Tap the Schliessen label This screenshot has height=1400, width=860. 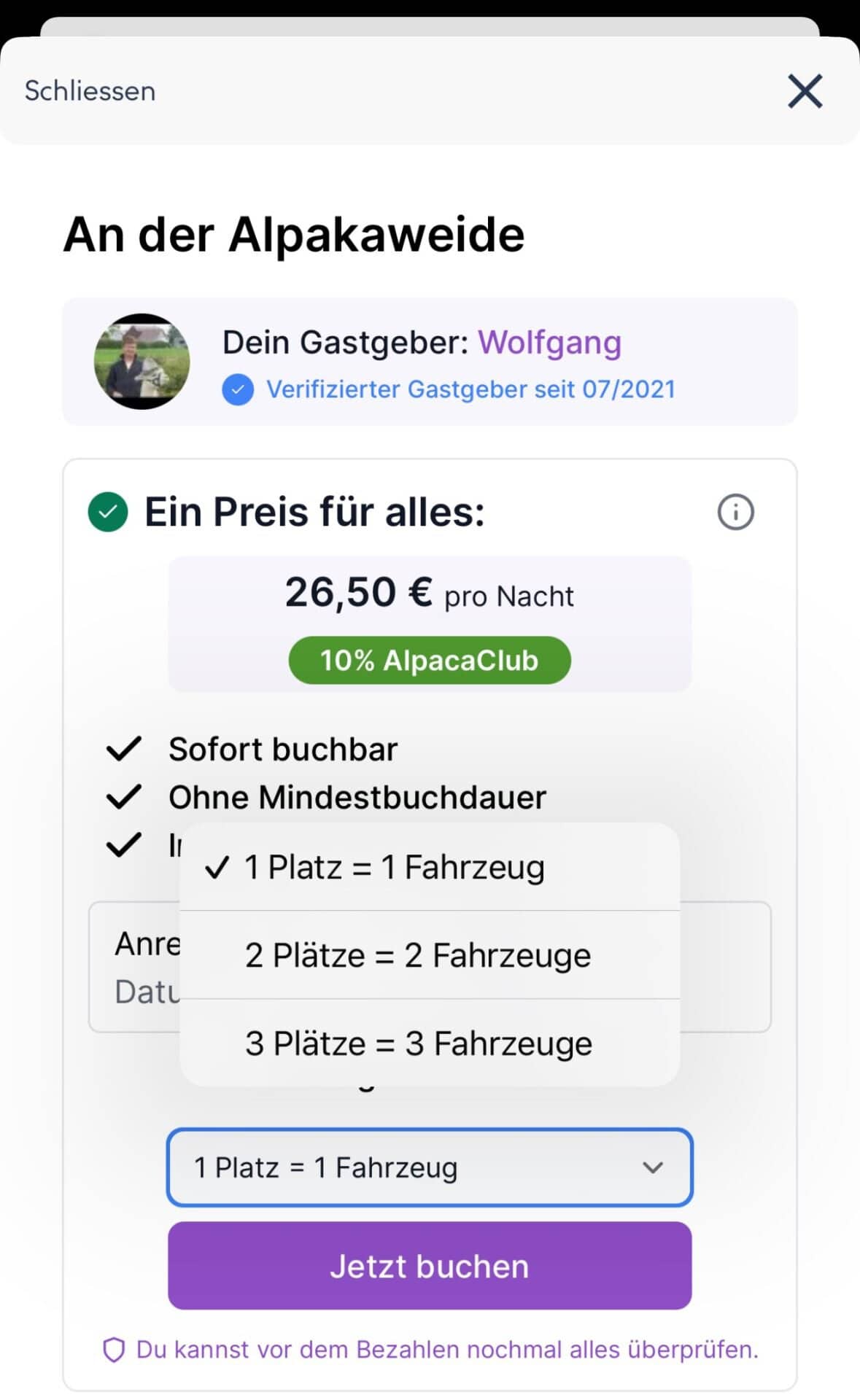point(90,91)
